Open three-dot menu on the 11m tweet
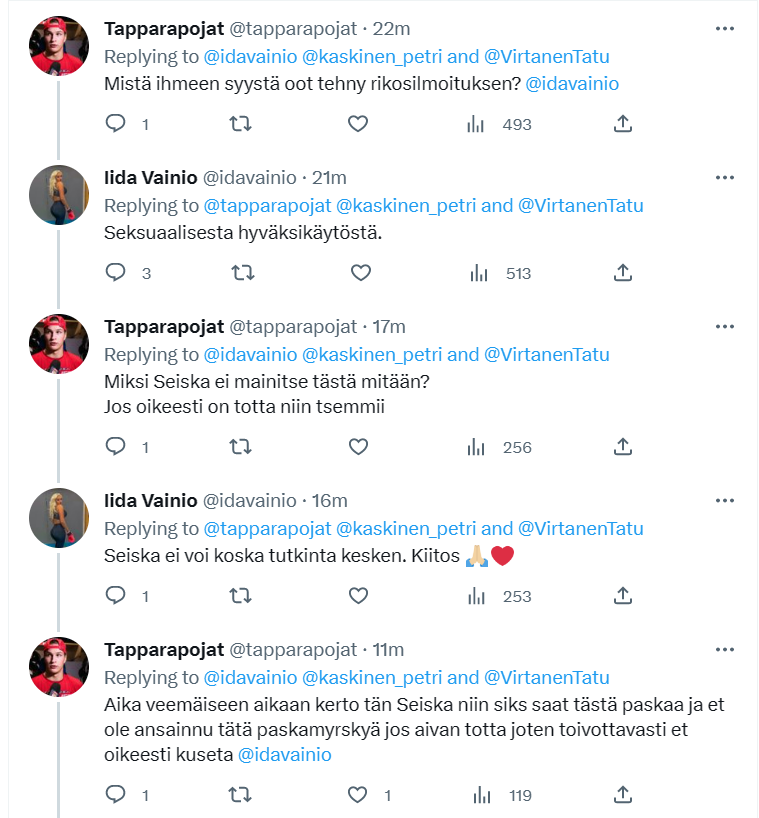Image resolution: width=759 pixels, height=818 pixels. [725, 649]
